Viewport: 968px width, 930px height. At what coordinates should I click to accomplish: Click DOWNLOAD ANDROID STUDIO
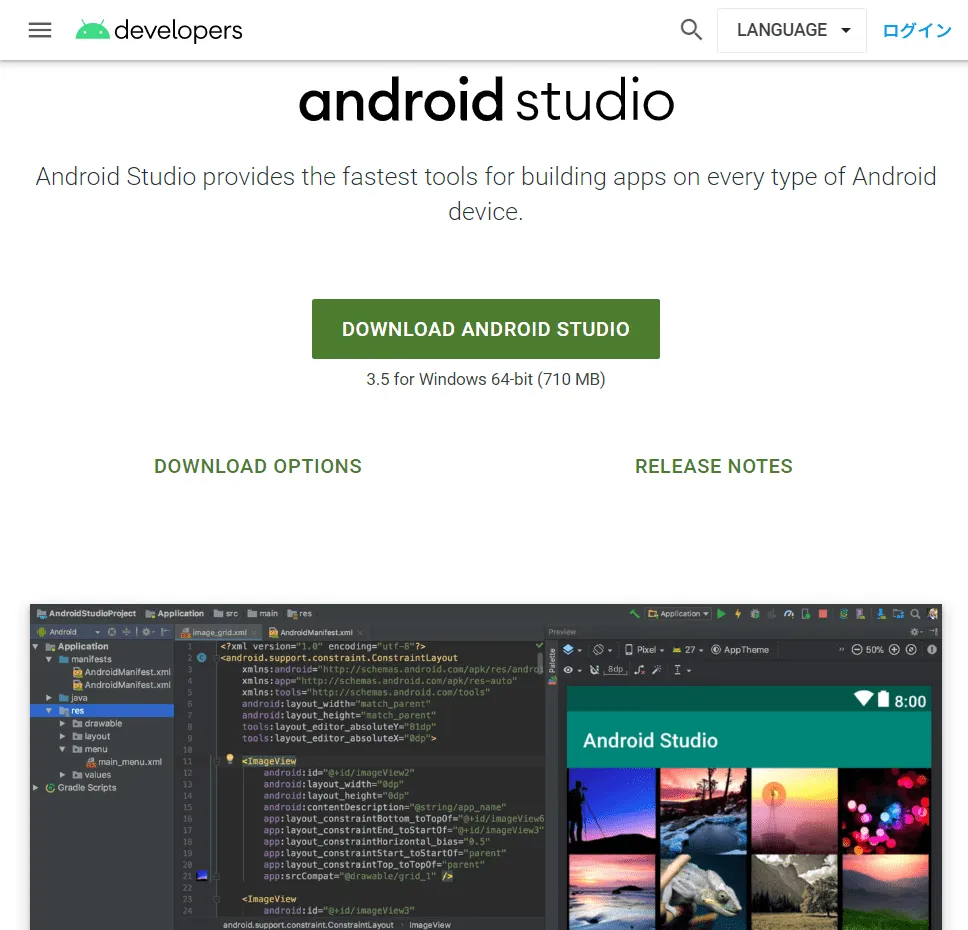(x=486, y=329)
